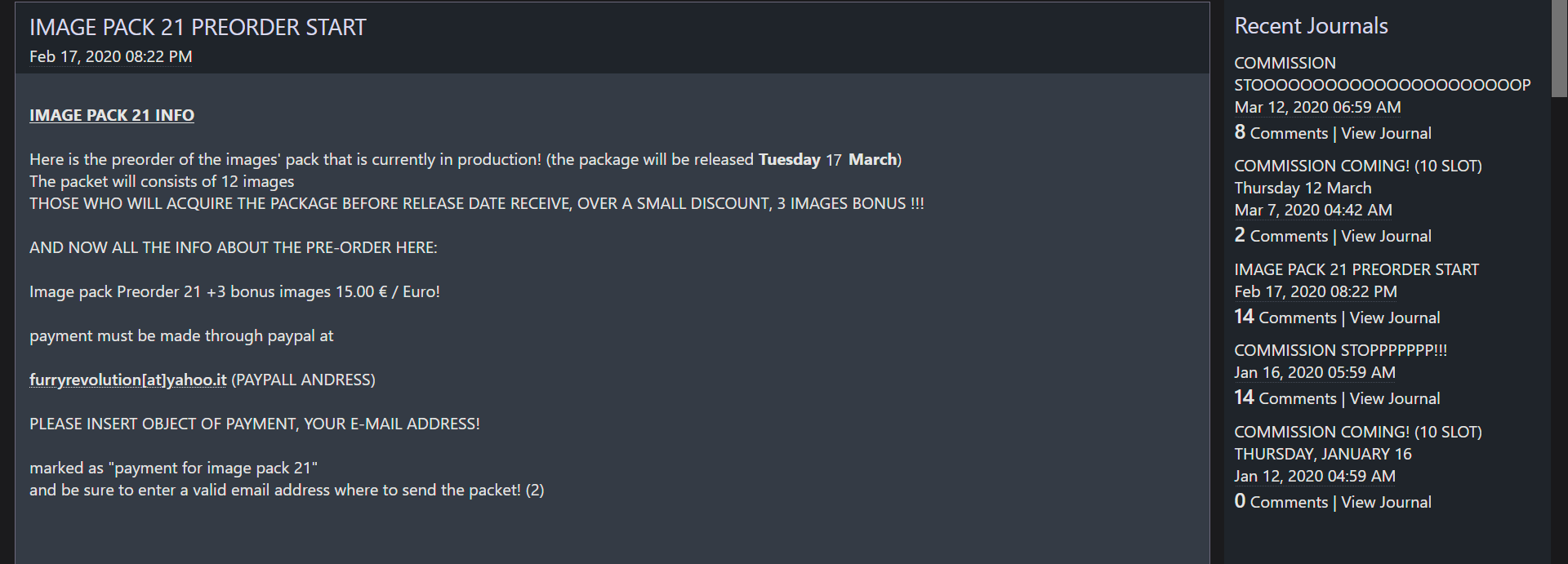View Journal for January 16 commission entry

[x=1386, y=502]
